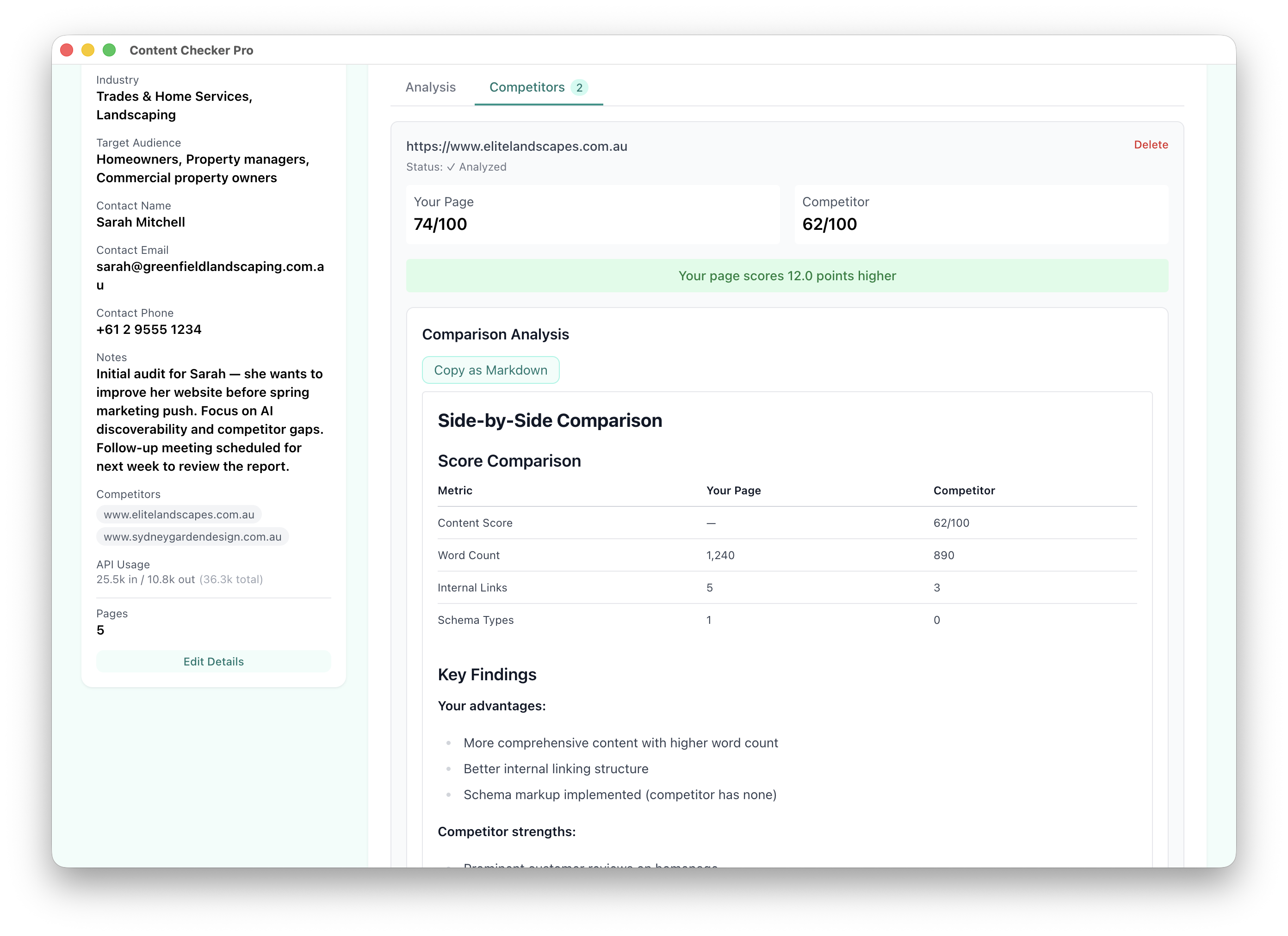Image resolution: width=1288 pixels, height=936 pixels.
Task: Click www.elitelandscapes.com.au competitor chip
Action: 179,515
